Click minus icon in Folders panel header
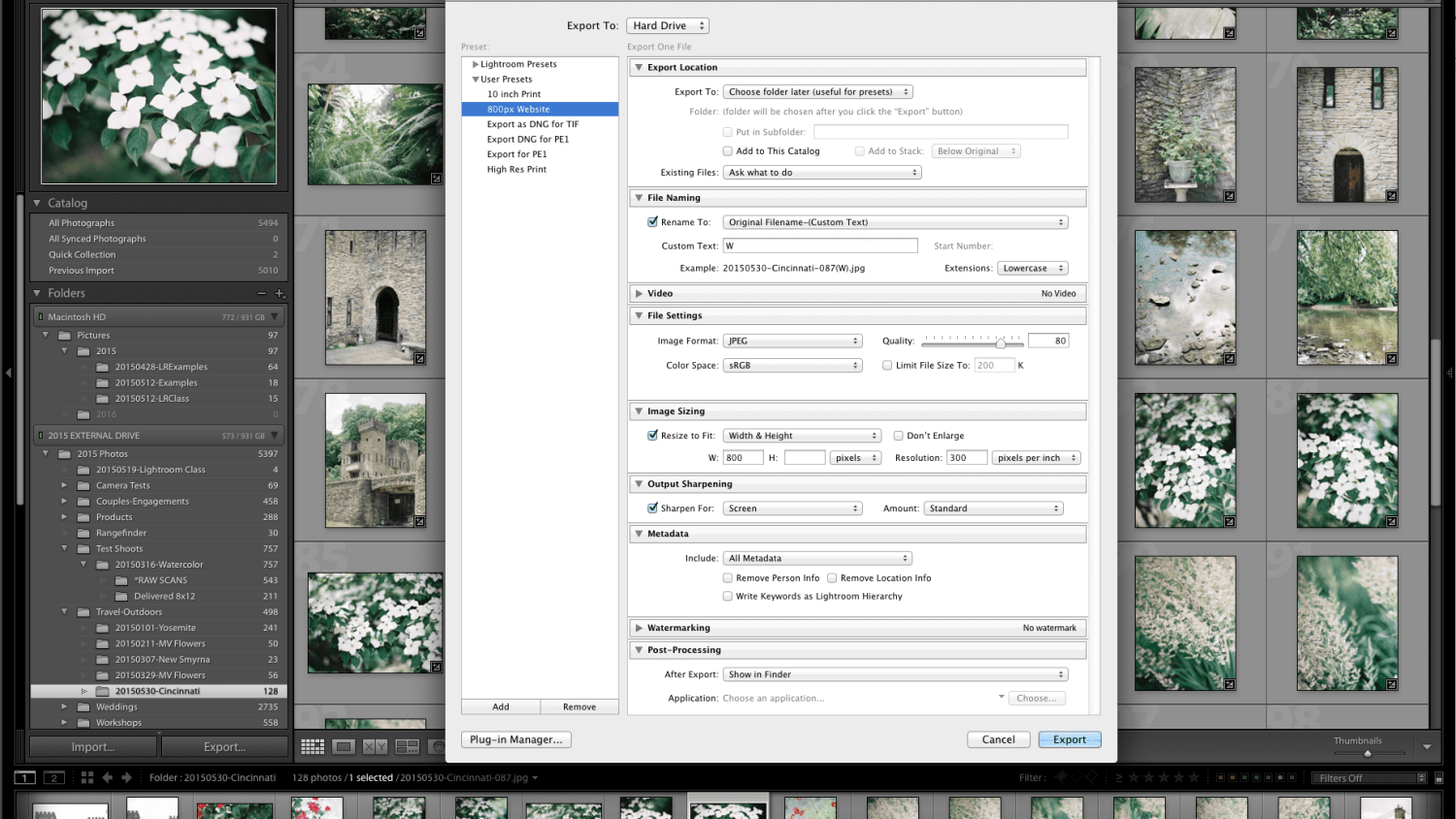Viewport: 1456px width, 819px height. tap(261, 293)
